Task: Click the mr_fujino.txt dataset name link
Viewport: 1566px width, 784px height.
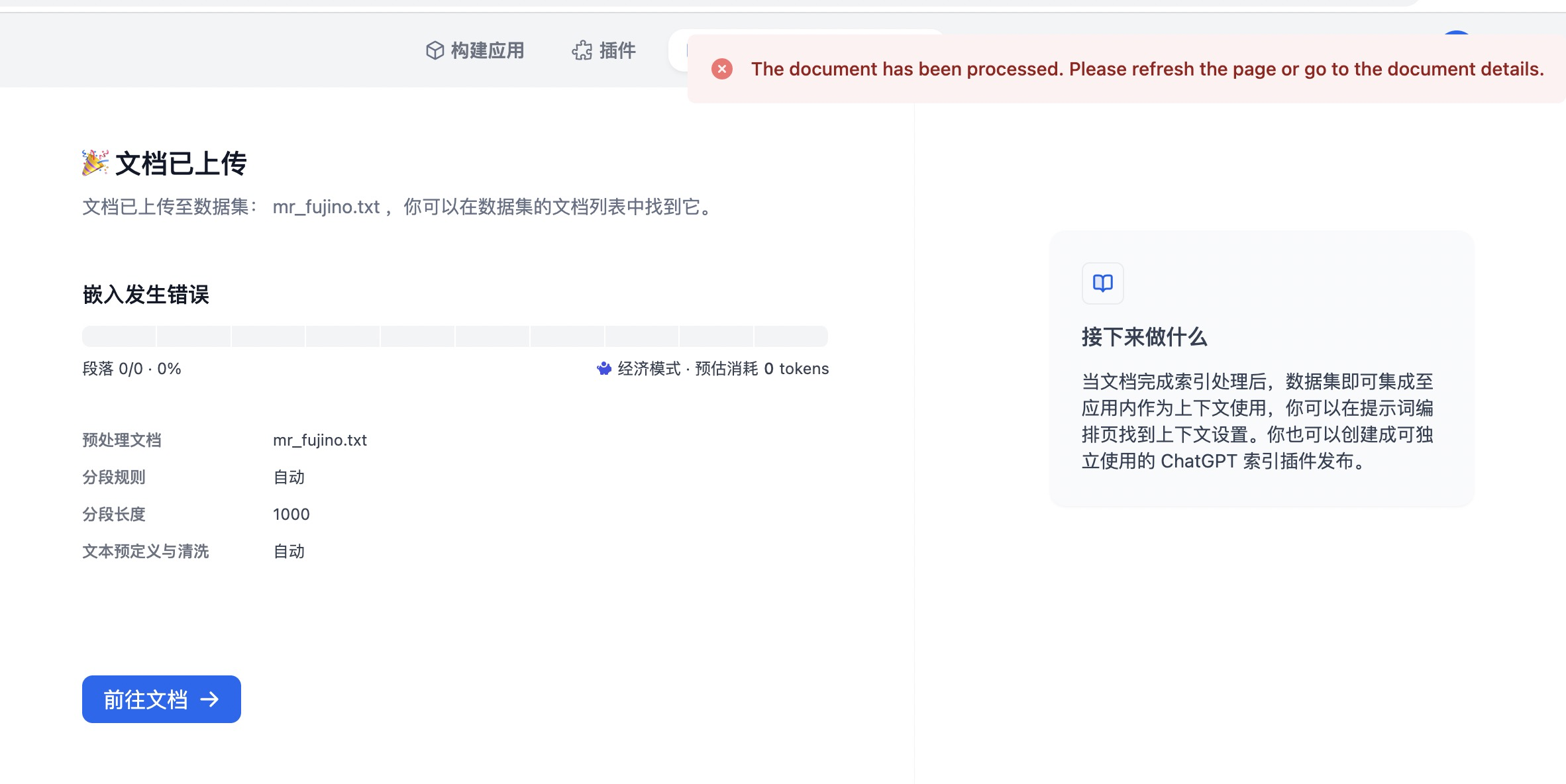Action: click(327, 207)
